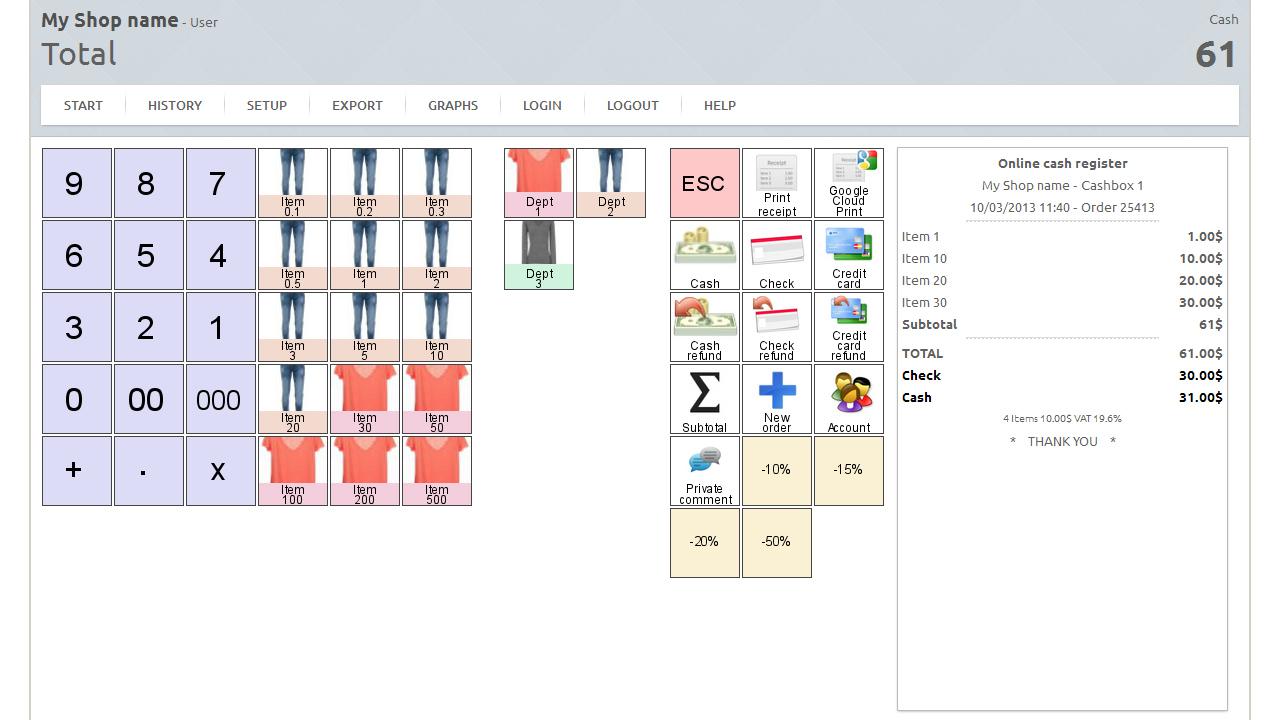The width and height of the screenshot is (1280, 720).
Task: Open the EXPORT menu item
Action: tap(357, 105)
